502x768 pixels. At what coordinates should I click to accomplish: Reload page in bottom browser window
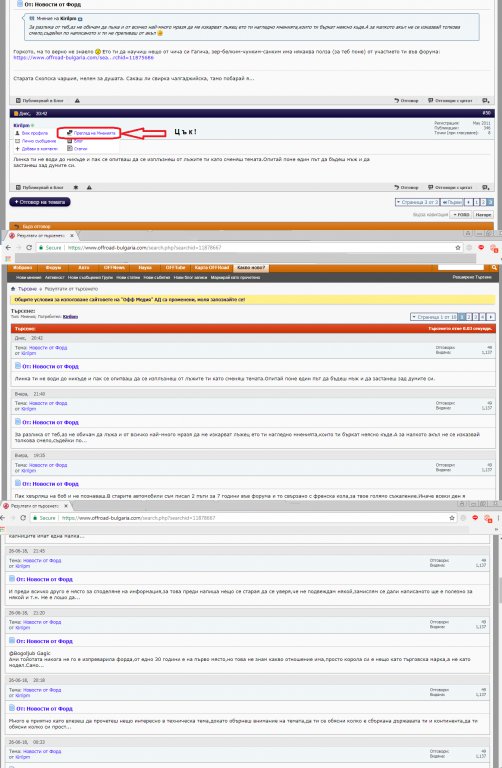(x=23, y=518)
